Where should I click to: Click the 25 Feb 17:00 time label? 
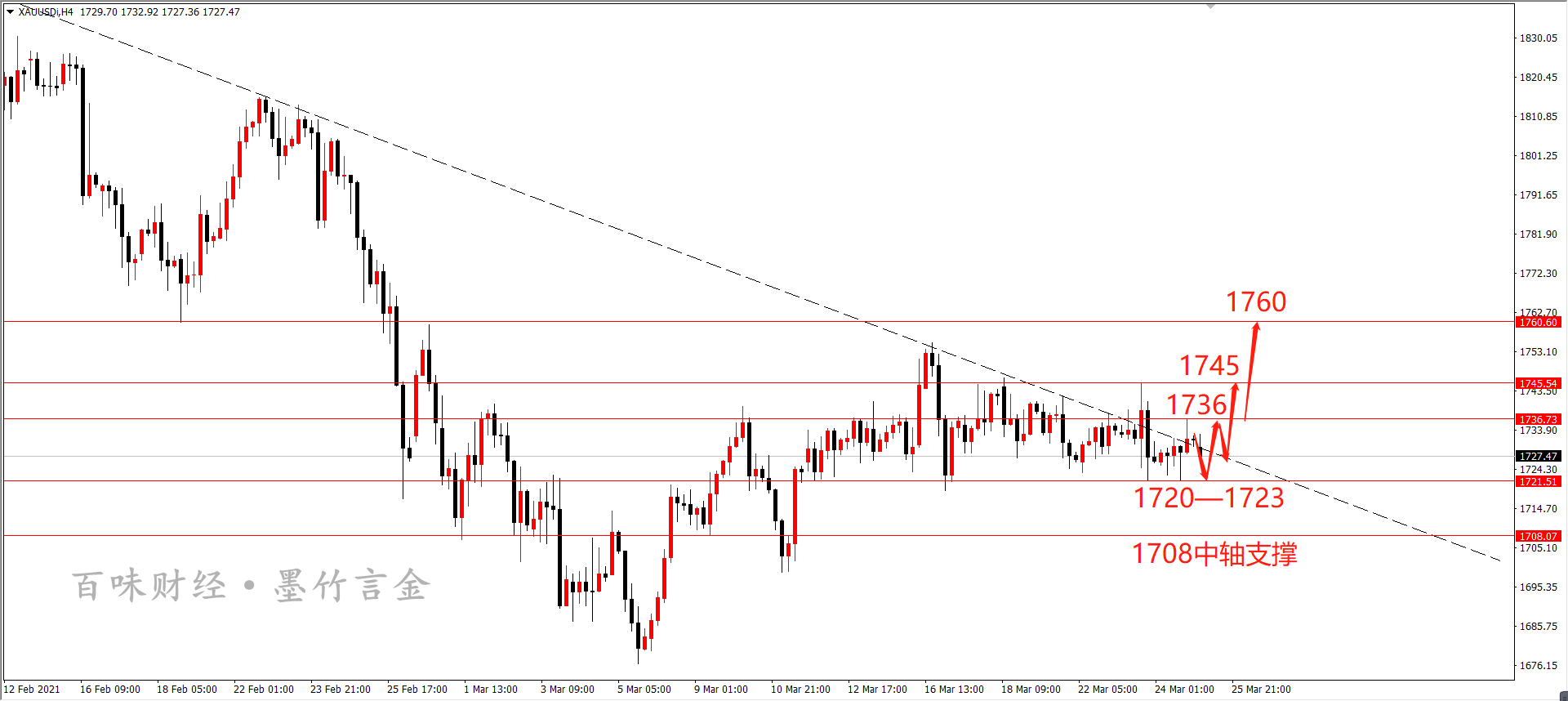417,690
